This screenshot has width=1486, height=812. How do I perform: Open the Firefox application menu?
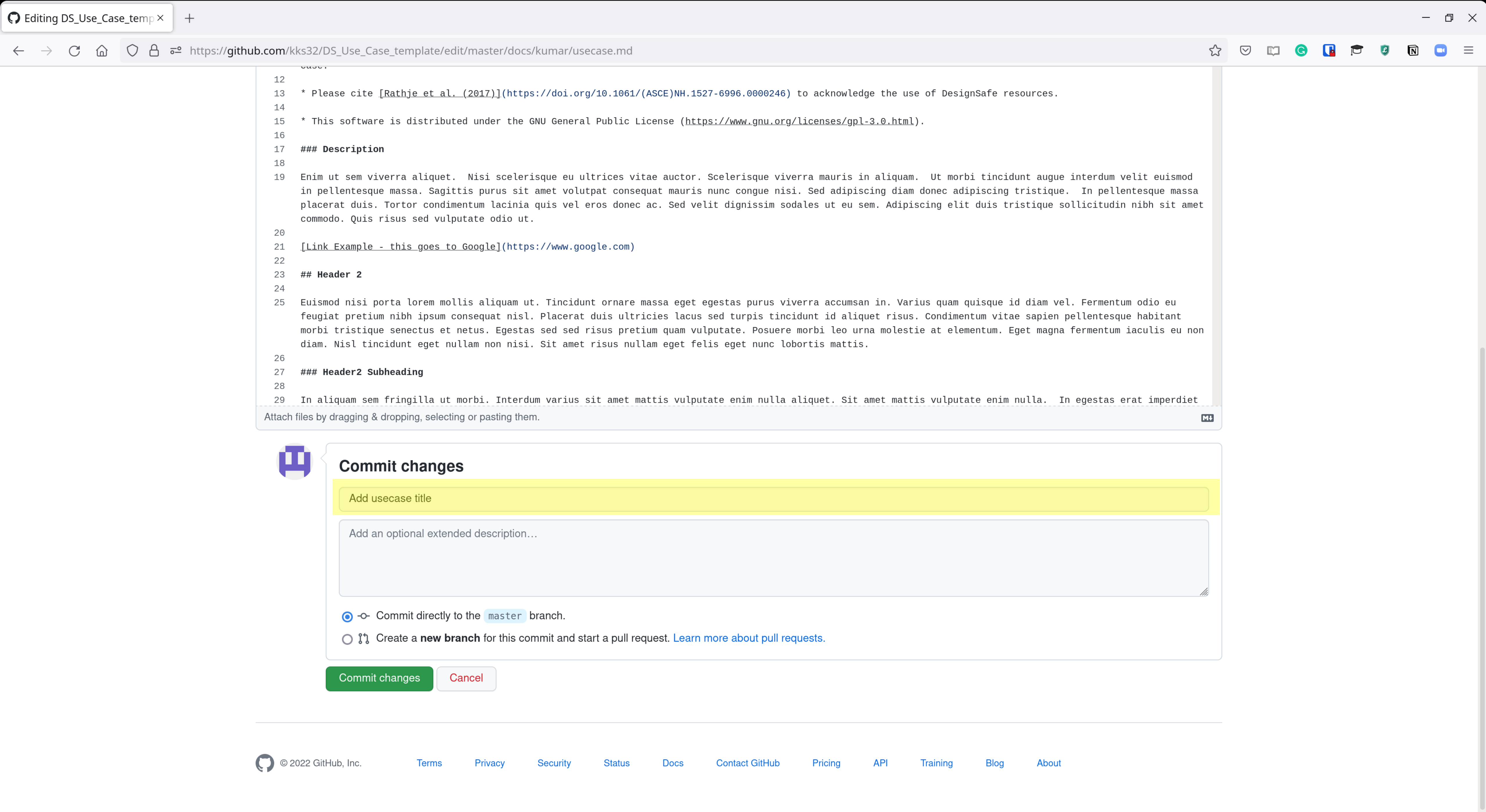click(1468, 51)
